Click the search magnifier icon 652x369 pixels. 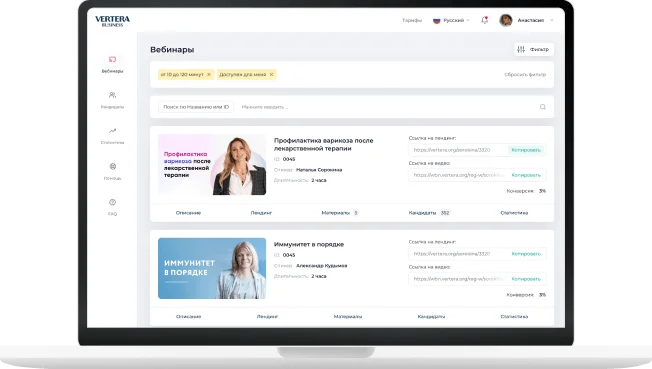tap(543, 107)
